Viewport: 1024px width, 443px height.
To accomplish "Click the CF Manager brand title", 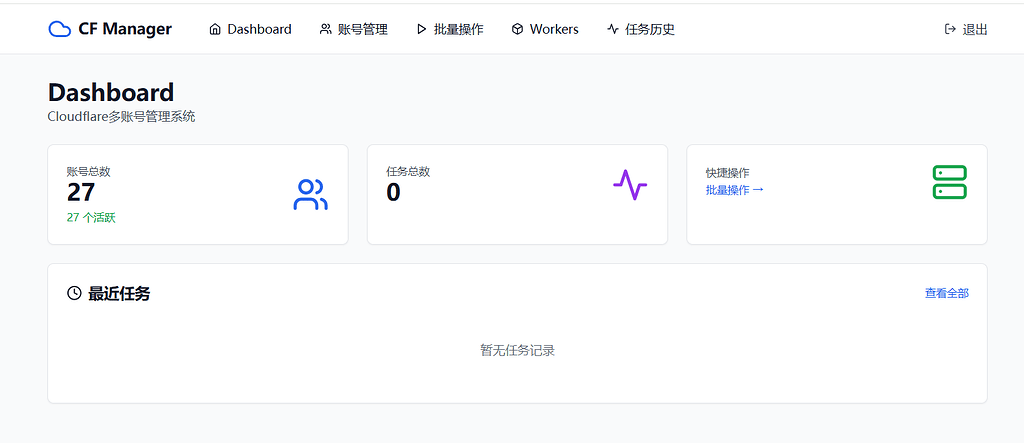I will click(x=125, y=29).
